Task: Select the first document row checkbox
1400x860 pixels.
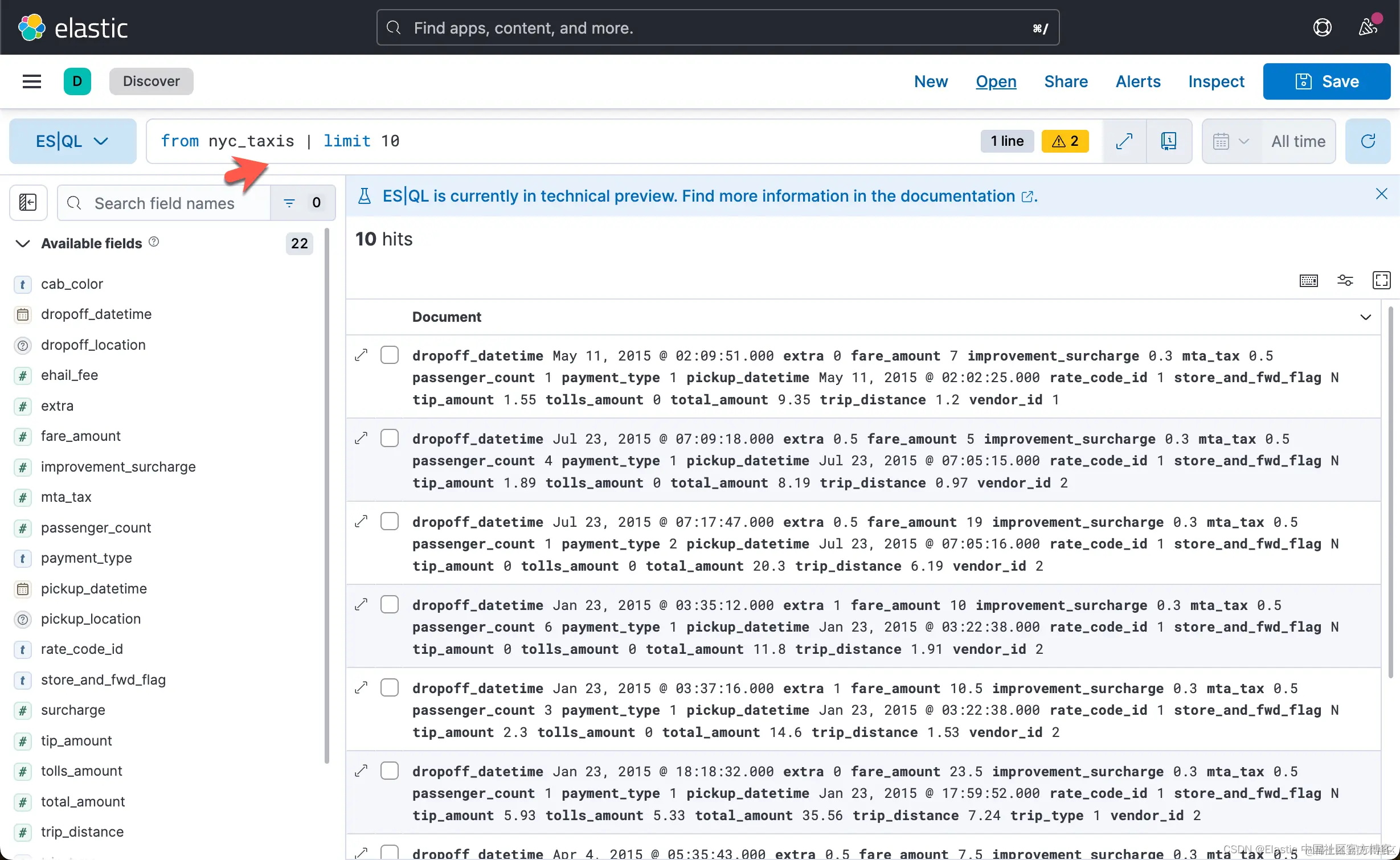Action: 390,355
